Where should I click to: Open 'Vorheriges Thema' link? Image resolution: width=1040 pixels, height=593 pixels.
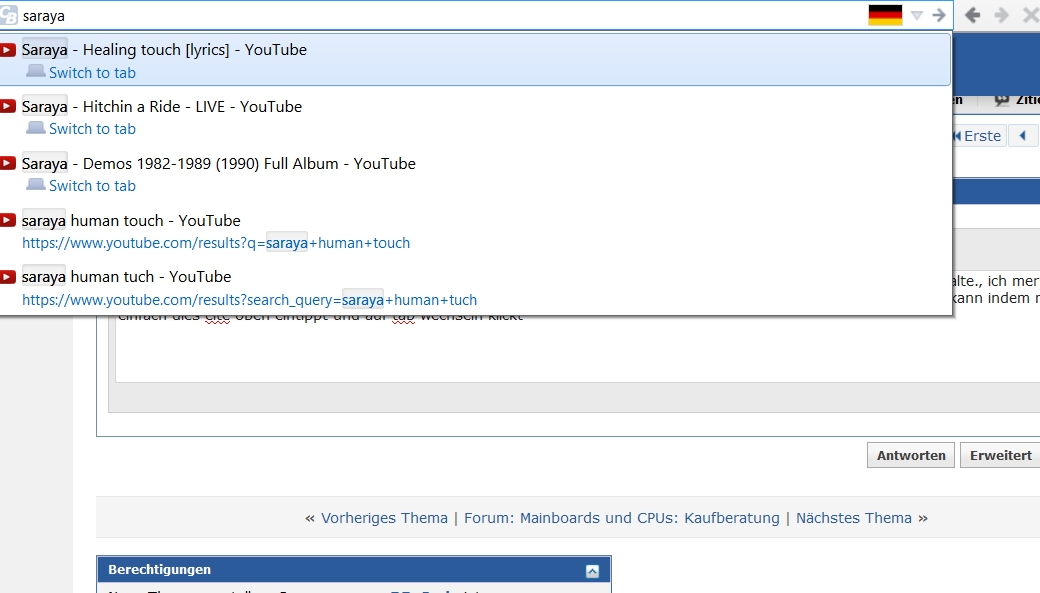click(384, 518)
